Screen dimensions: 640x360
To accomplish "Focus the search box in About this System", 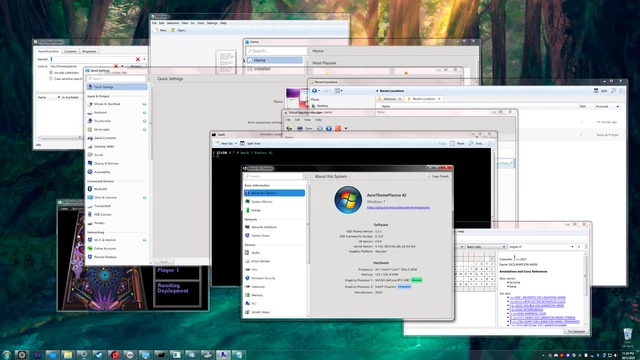I will (x=273, y=176).
